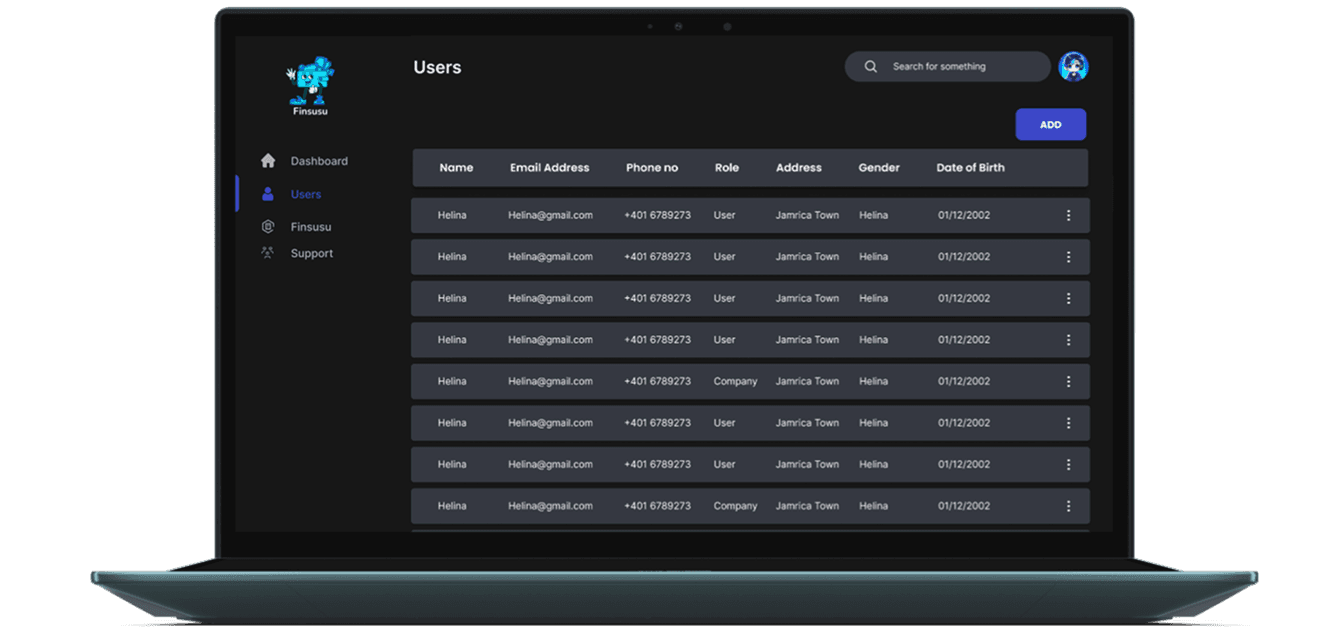Click the Support people icon
This screenshot has height=632, width=1344.
click(x=267, y=253)
